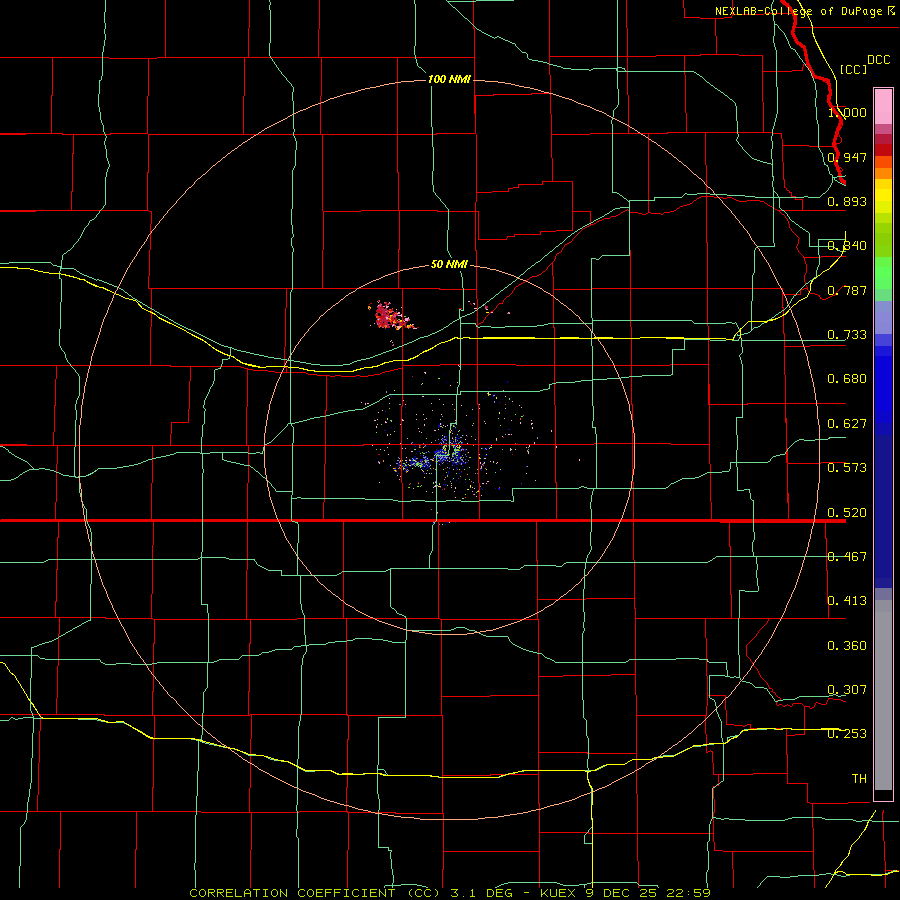
Task: Click the 0.947 value on the color scale
Action: click(x=847, y=157)
